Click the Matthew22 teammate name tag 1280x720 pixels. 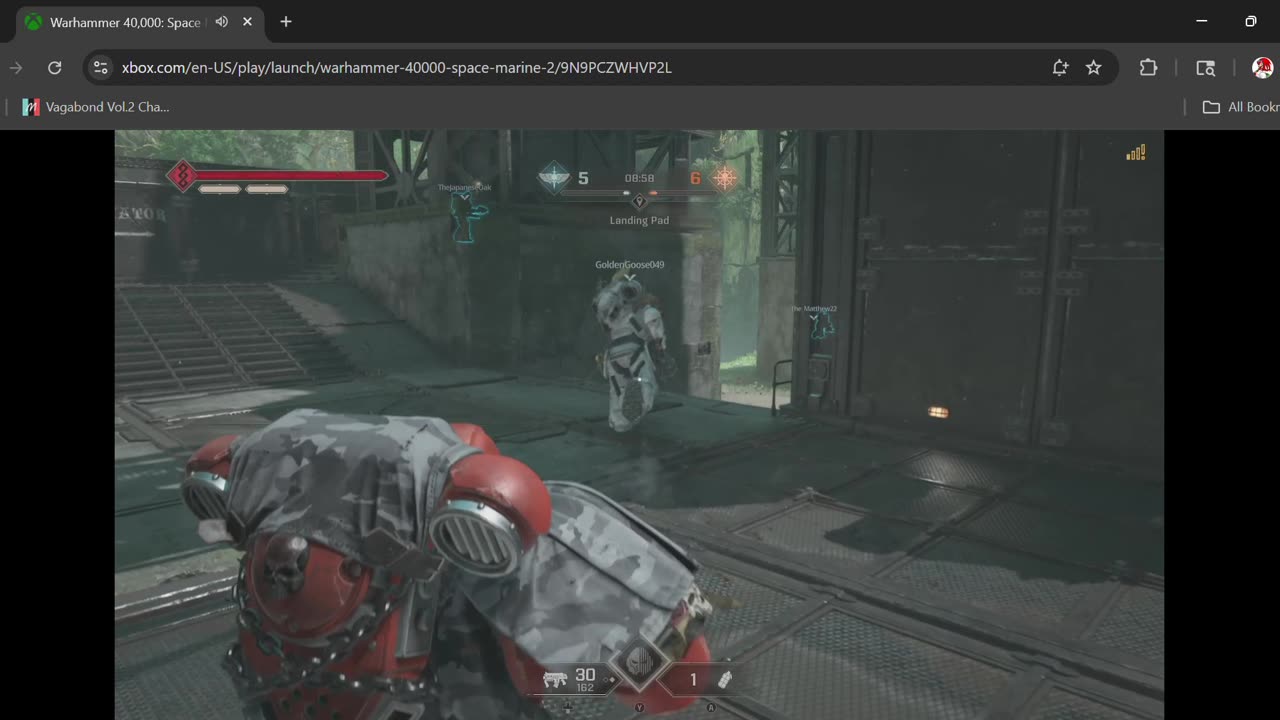814,309
